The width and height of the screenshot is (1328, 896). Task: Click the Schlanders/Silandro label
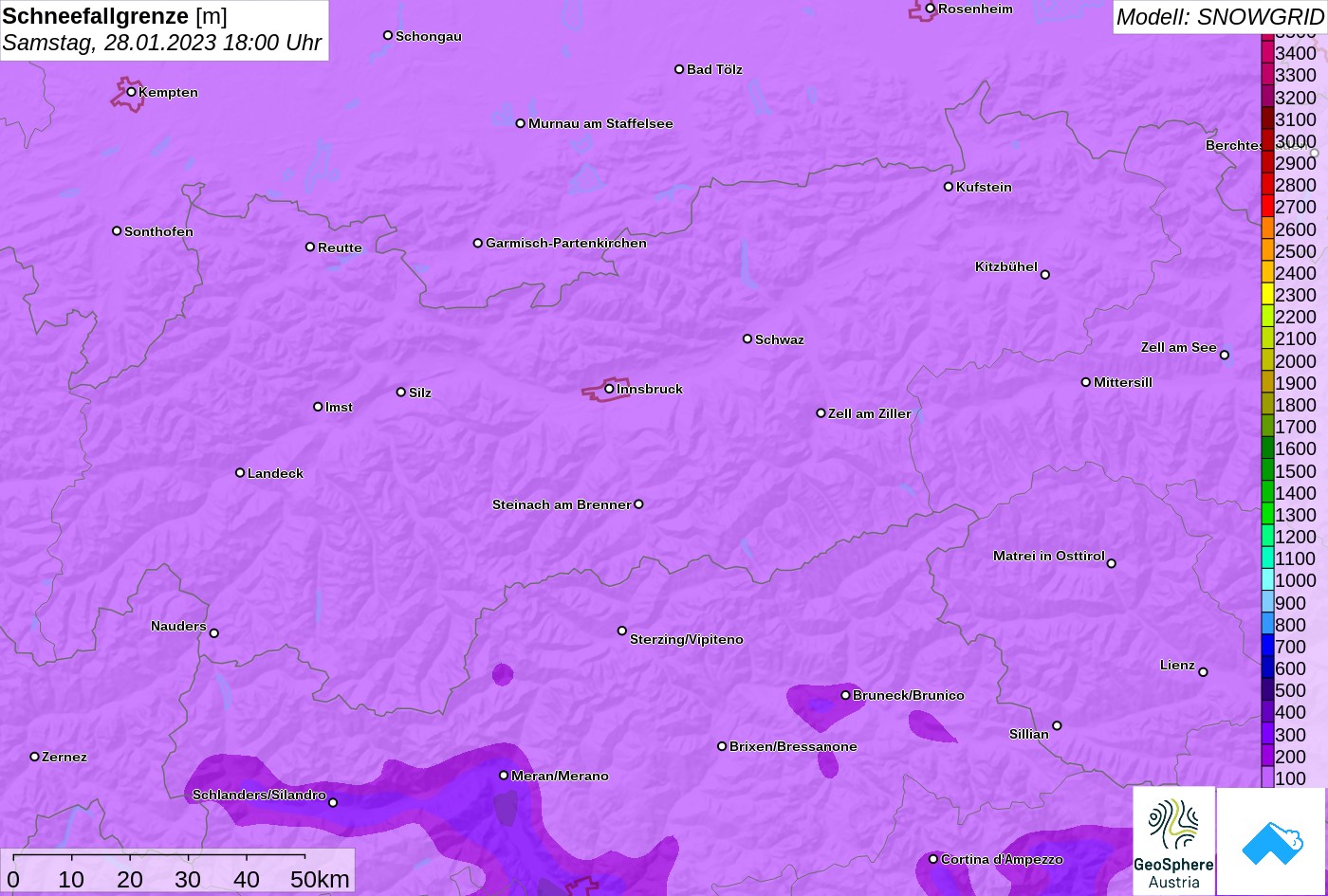(x=259, y=795)
